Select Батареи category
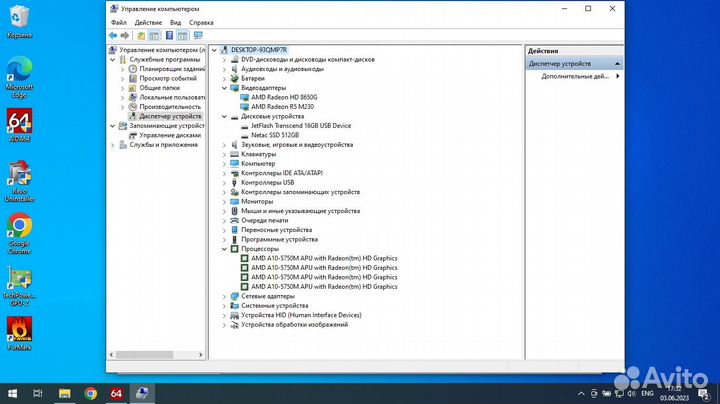Image resolution: width=720 pixels, height=404 pixels. [253, 79]
